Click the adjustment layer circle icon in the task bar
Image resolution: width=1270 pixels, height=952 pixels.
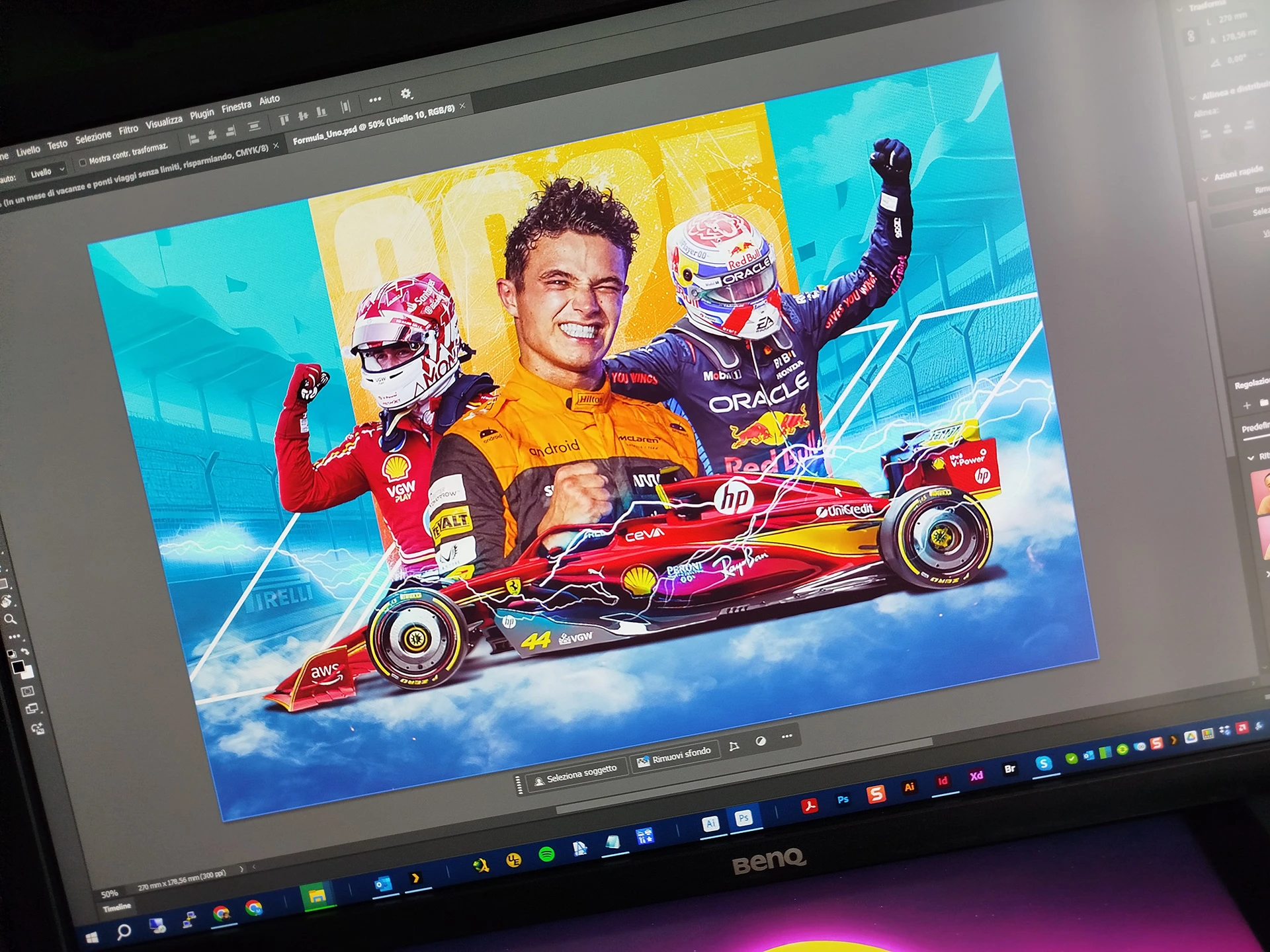pos(761,741)
